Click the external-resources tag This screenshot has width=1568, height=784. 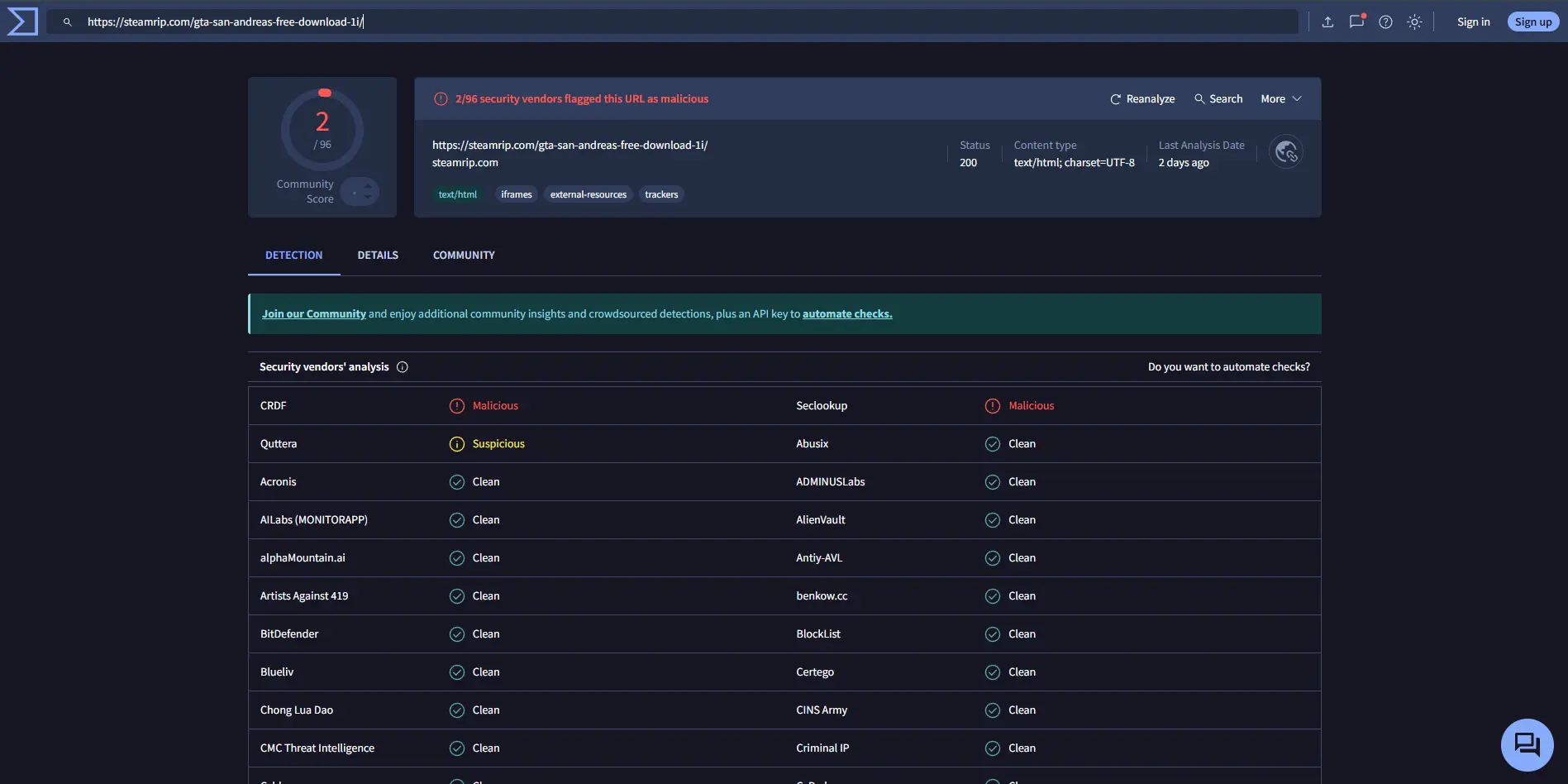(589, 195)
